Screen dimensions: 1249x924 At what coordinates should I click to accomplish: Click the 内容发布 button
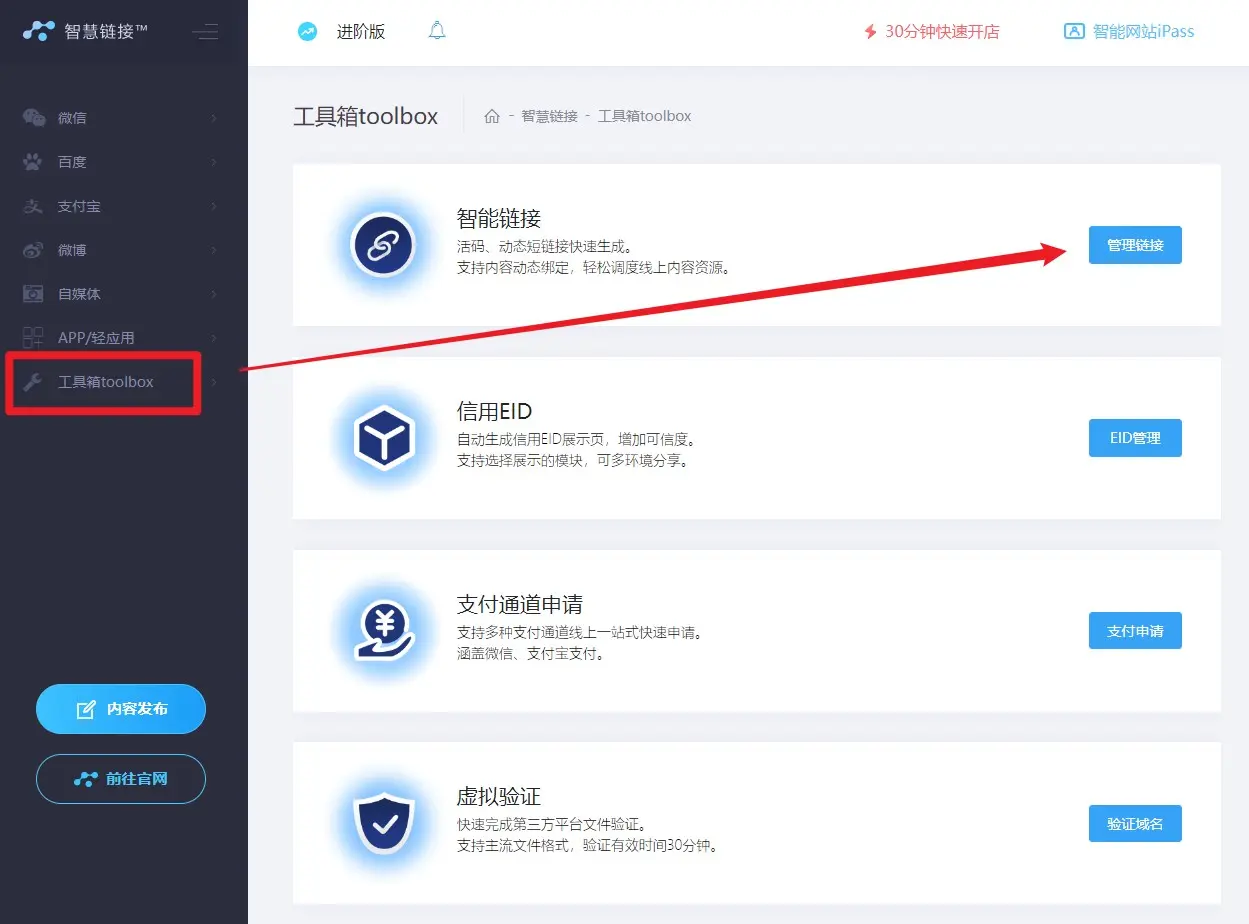pyautogui.click(x=121, y=709)
